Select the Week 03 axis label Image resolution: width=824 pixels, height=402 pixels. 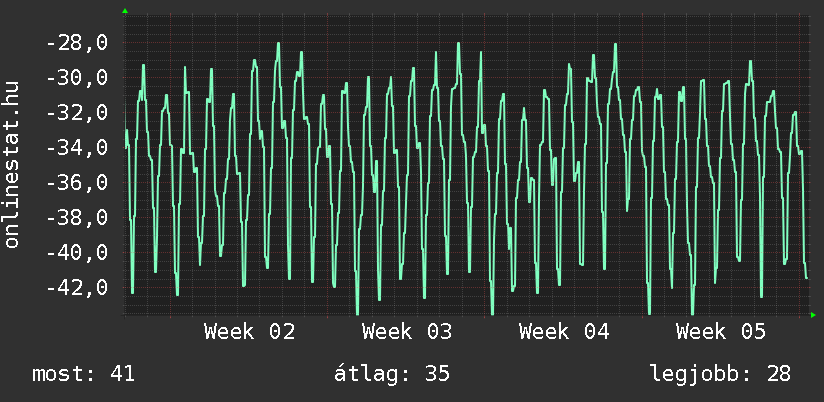[x=407, y=332]
